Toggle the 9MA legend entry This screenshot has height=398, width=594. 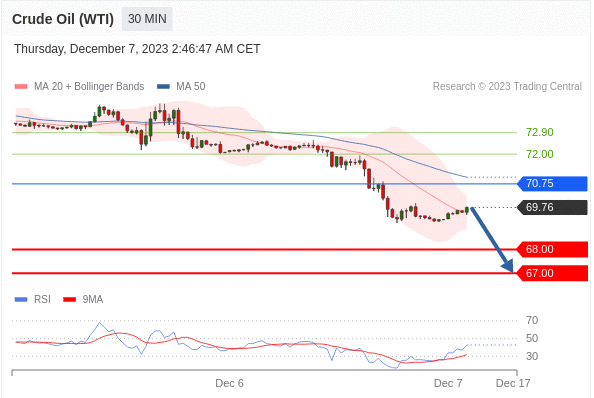click(x=83, y=300)
